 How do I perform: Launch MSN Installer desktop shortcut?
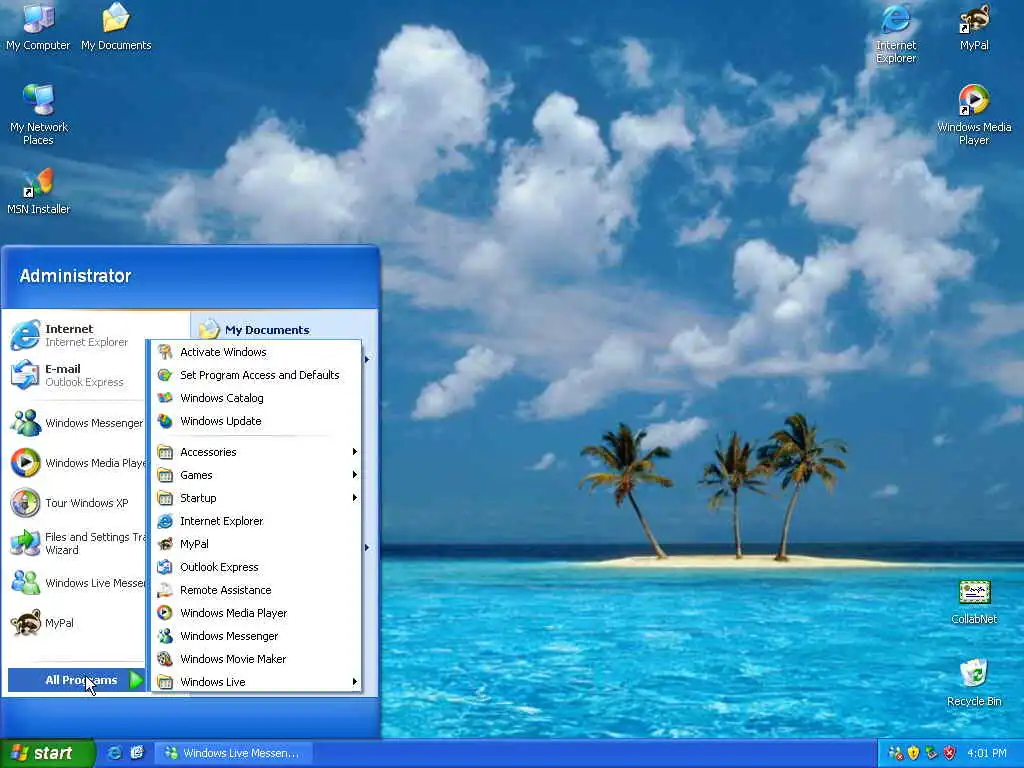click(38, 191)
